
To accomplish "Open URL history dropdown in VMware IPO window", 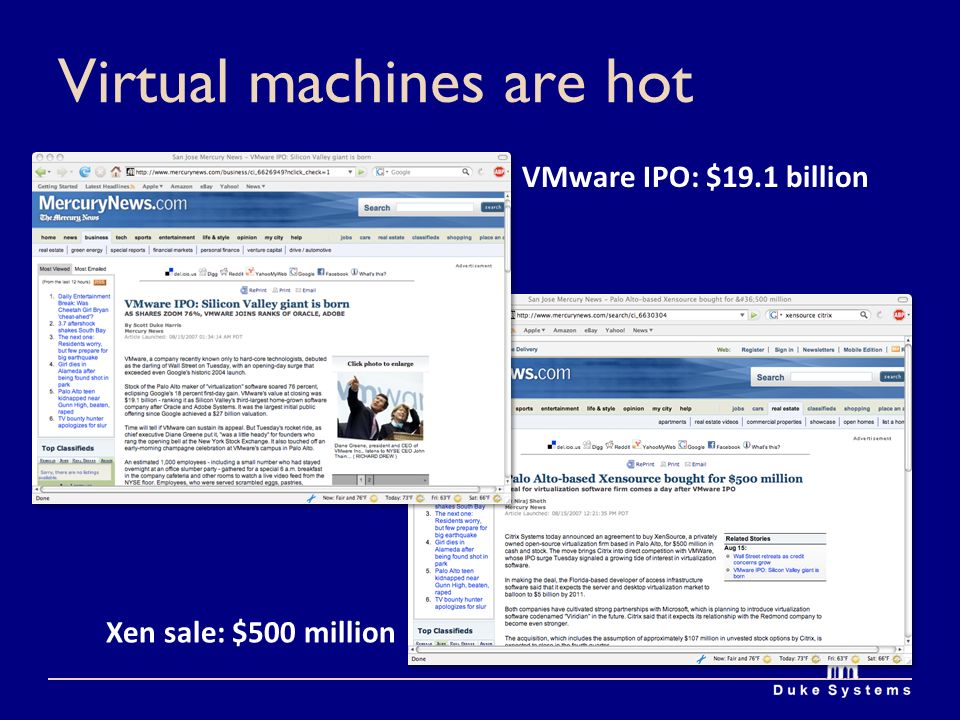I will pos(350,172).
